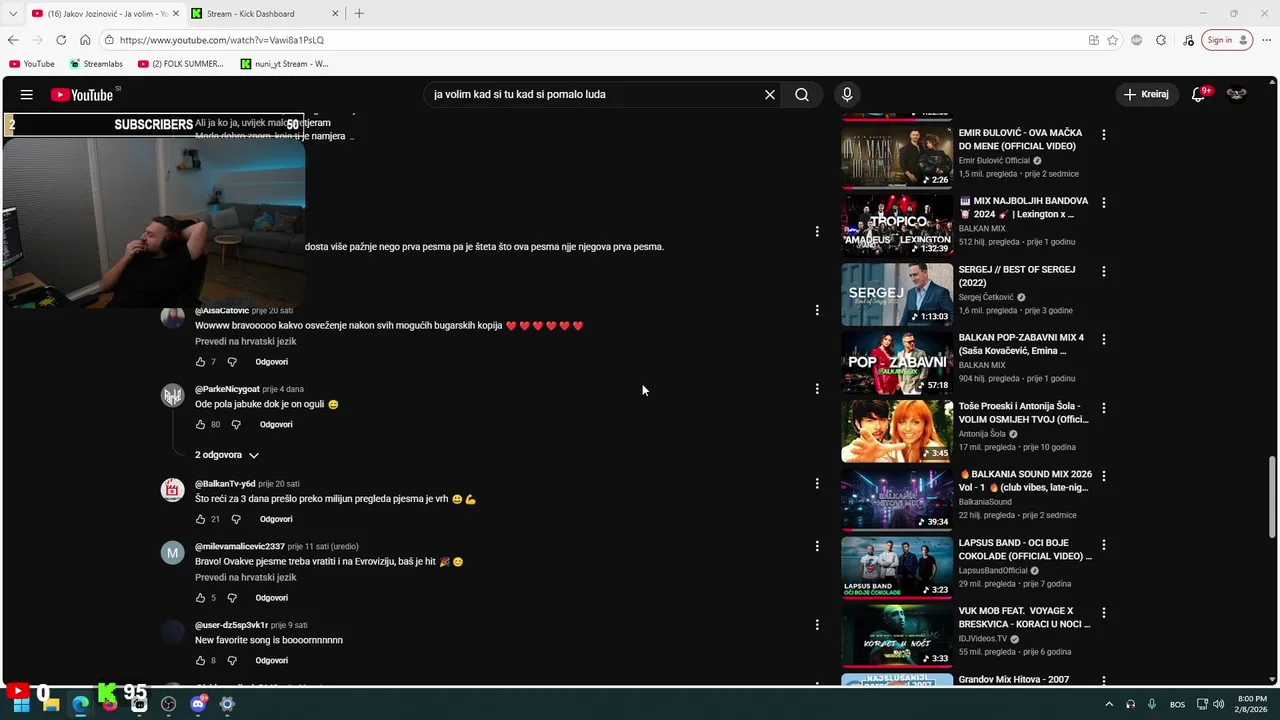Open the Streamlabs bookmark
This screenshot has height=720, width=1280.
96,64
